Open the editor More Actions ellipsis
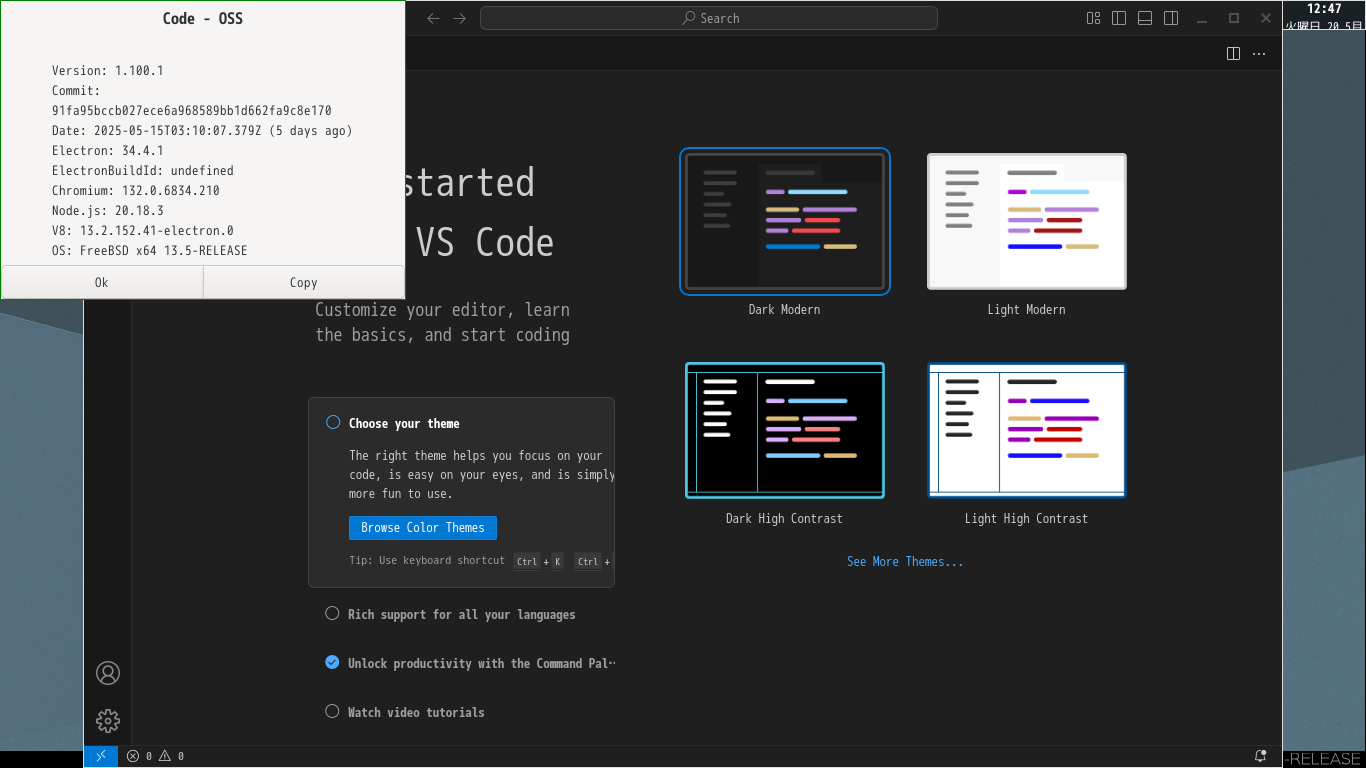 [1259, 53]
